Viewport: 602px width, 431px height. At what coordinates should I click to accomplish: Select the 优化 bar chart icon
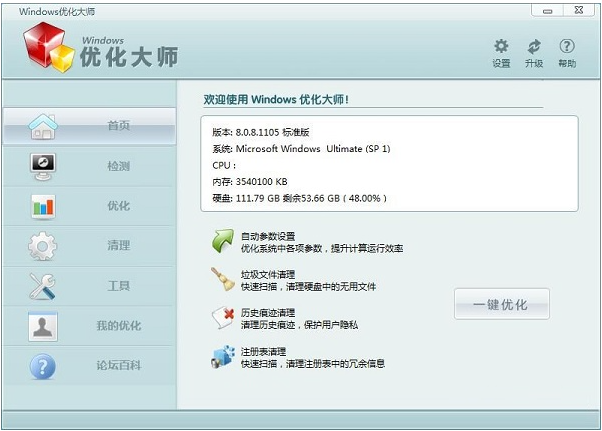click(x=43, y=206)
